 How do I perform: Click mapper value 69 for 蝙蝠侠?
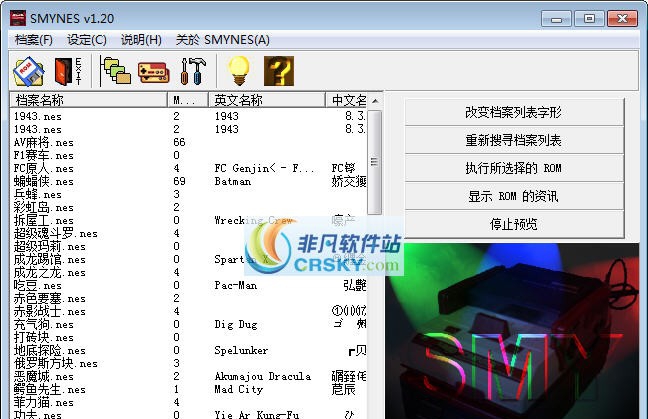pos(179,181)
